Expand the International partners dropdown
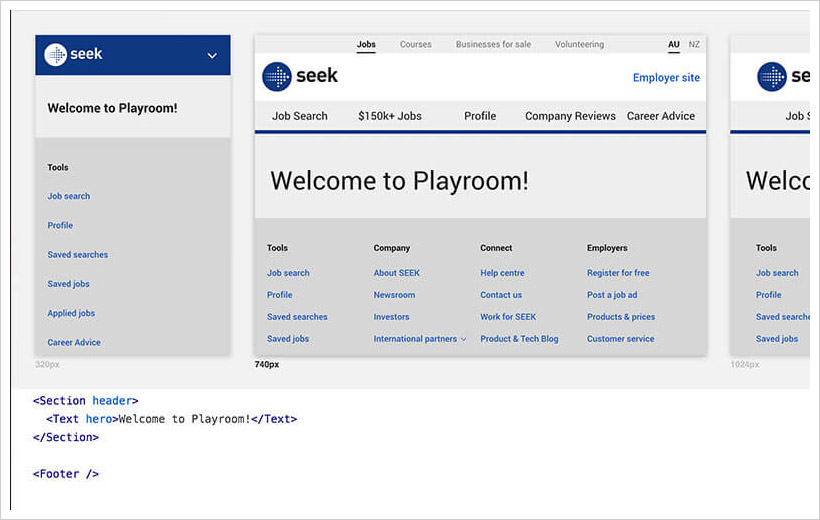The height and width of the screenshot is (520, 820). 419,339
